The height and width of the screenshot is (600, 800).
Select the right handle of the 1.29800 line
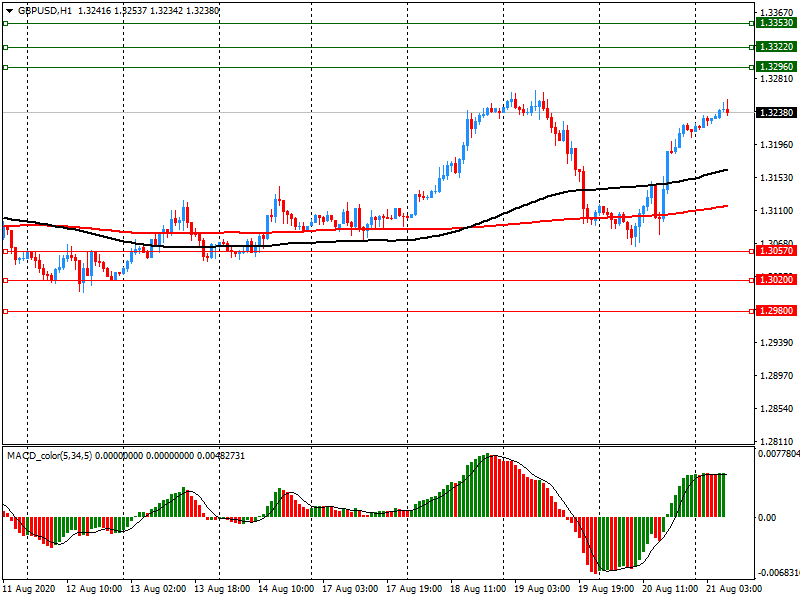click(752, 311)
